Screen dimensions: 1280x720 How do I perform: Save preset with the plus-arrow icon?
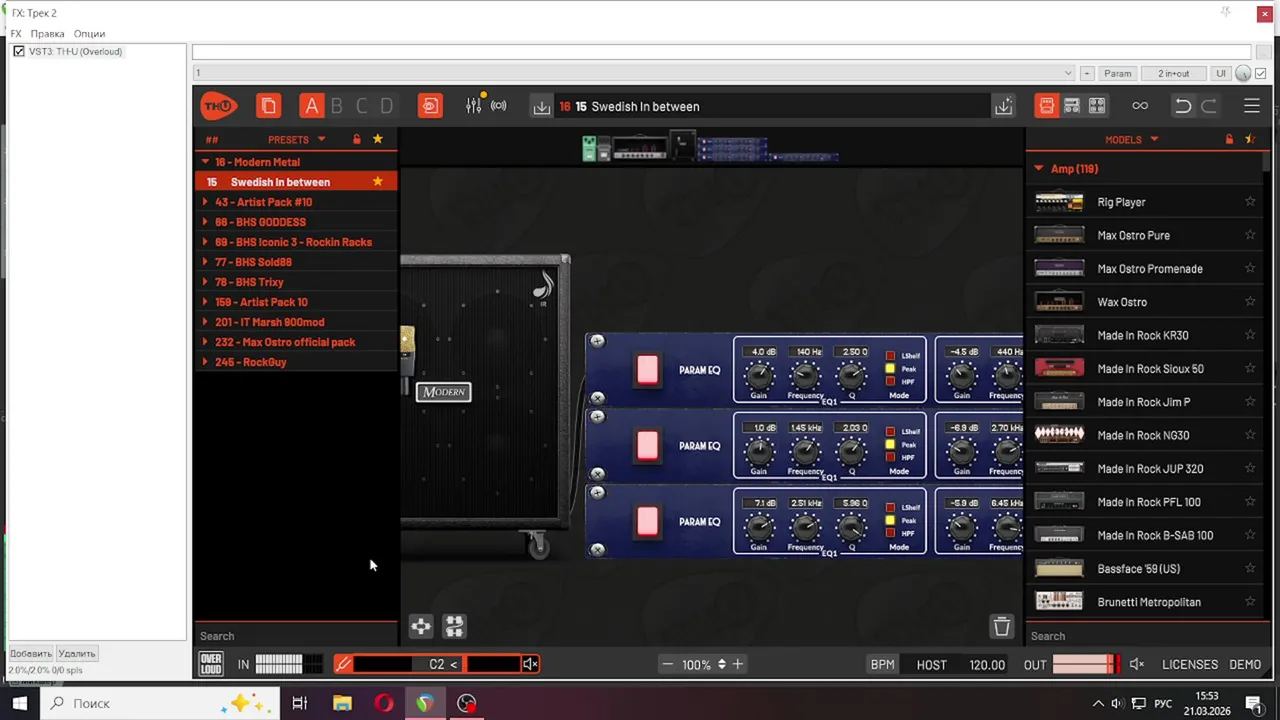tap(1003, 106)
